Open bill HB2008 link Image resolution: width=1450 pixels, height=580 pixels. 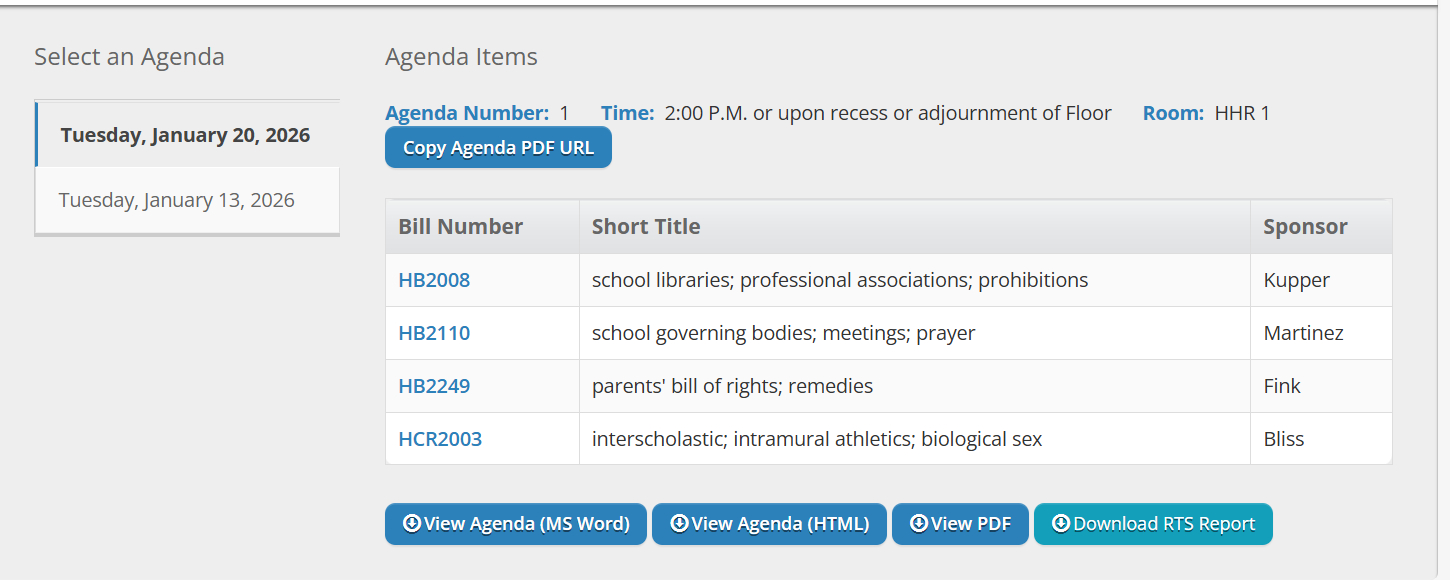point(434,280)
